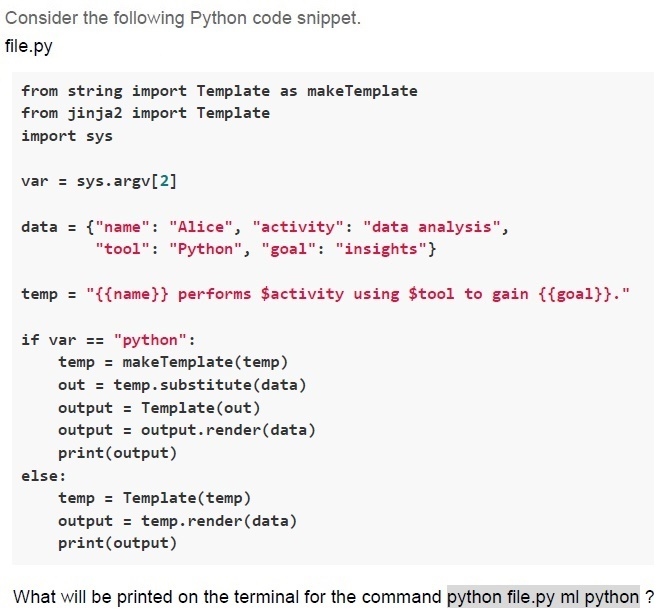Click the 'Consider the following Python code snippet' heading

pyautogui.click(x=183, y=18)
